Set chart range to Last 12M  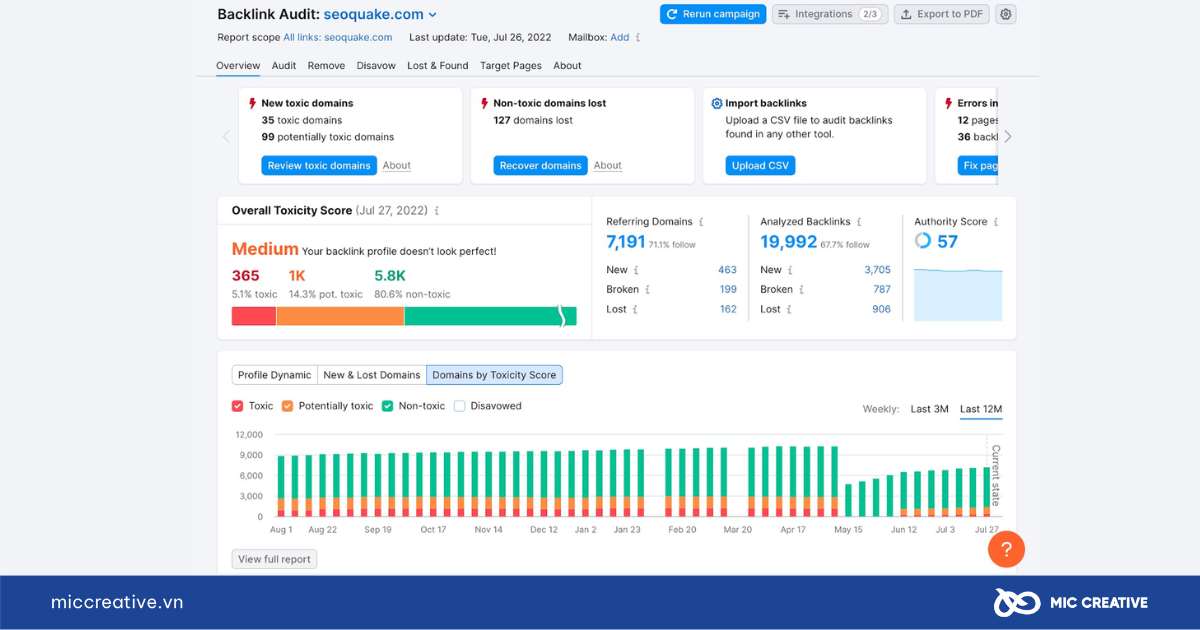981,409
